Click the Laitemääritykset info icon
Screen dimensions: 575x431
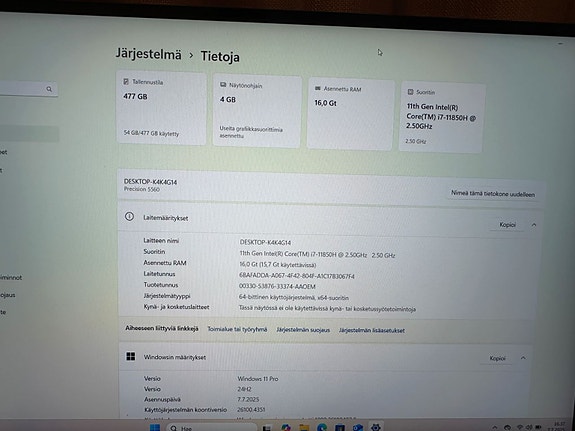(x=129, y=216)
